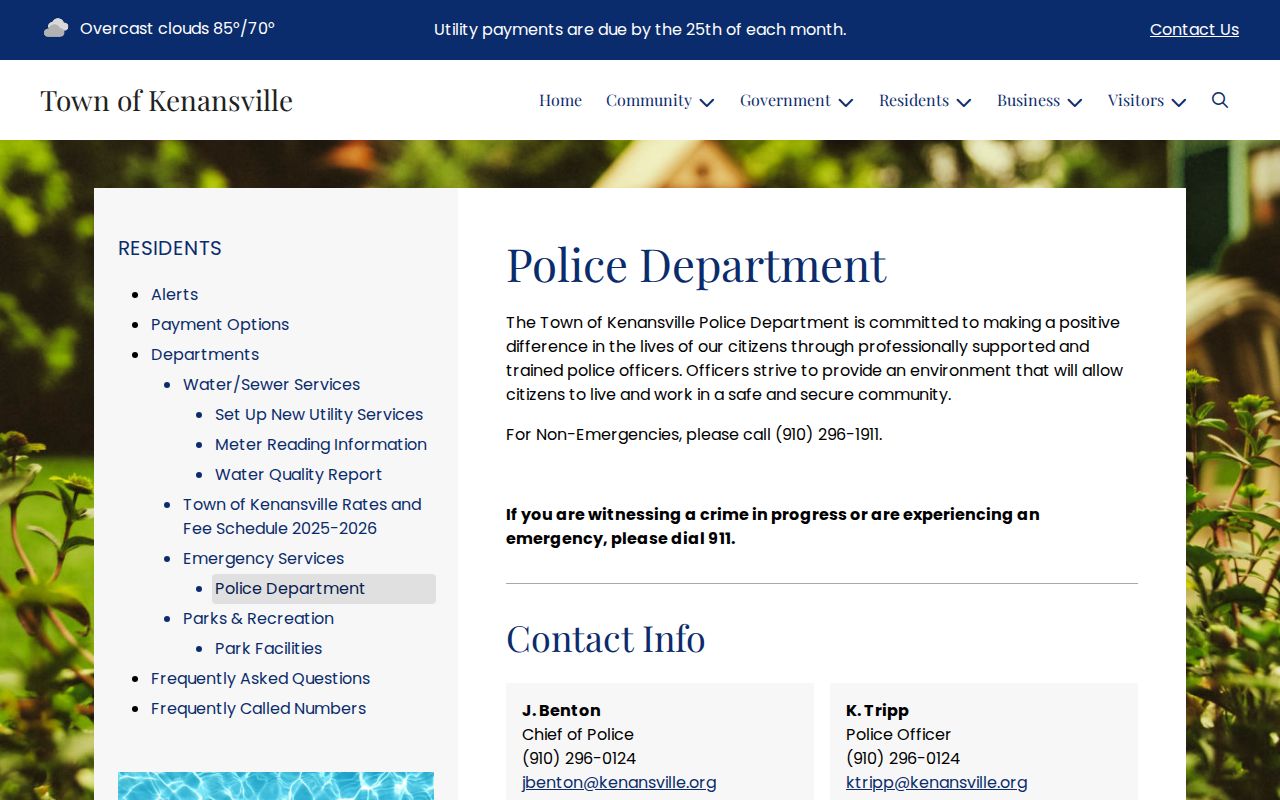Click the utility payments due notice
The image size is (1280, 800).
click(640, 29)
